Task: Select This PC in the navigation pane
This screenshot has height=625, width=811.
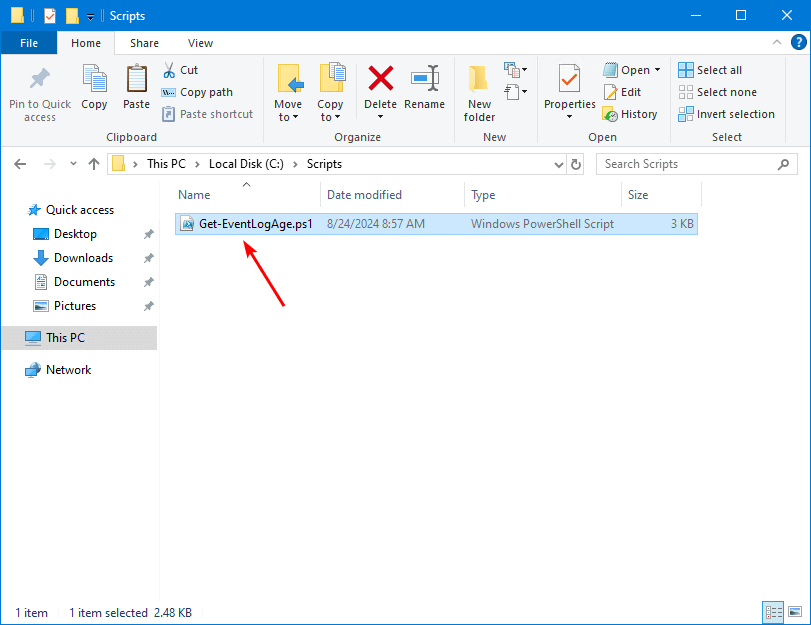Action: [79, 338]
